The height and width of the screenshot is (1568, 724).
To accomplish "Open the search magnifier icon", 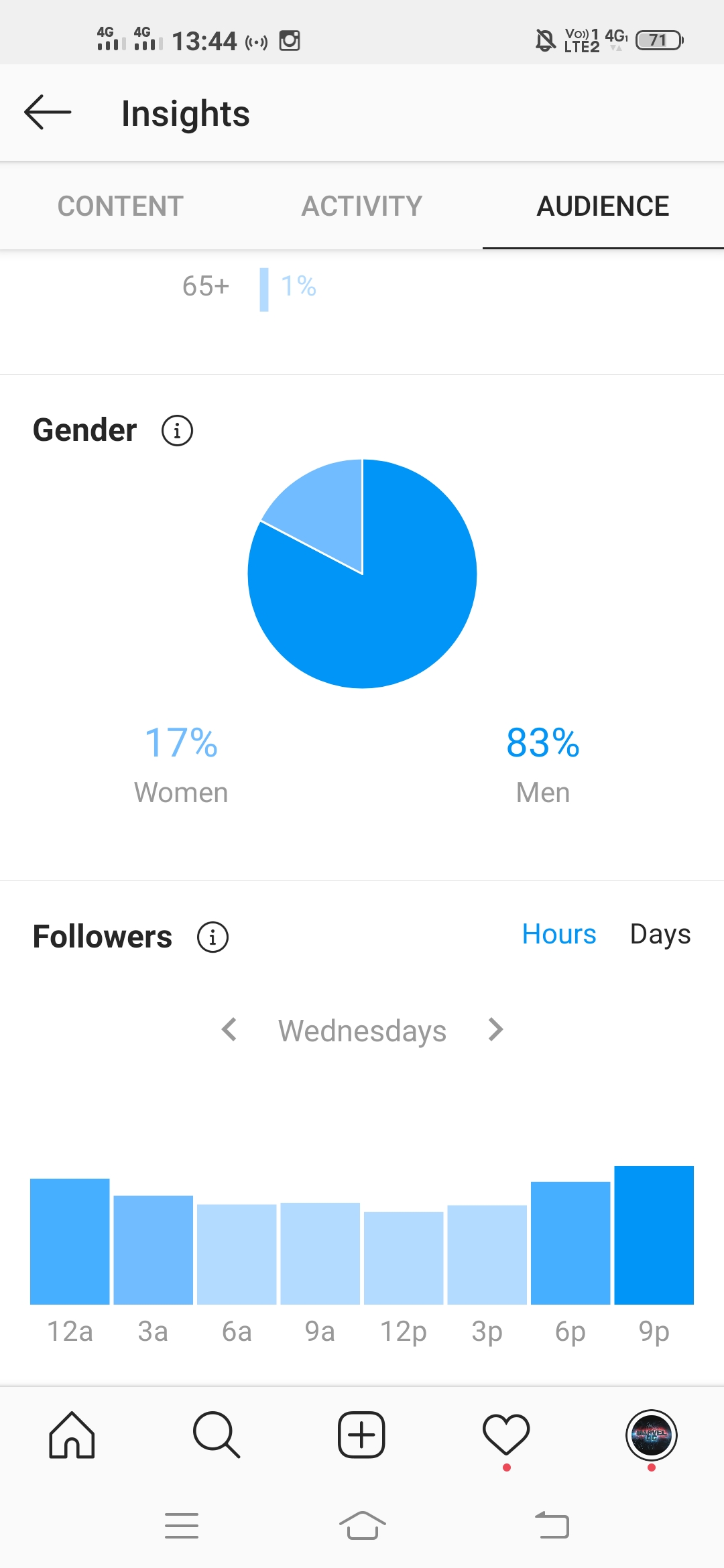I will (x=217, y=1435).
